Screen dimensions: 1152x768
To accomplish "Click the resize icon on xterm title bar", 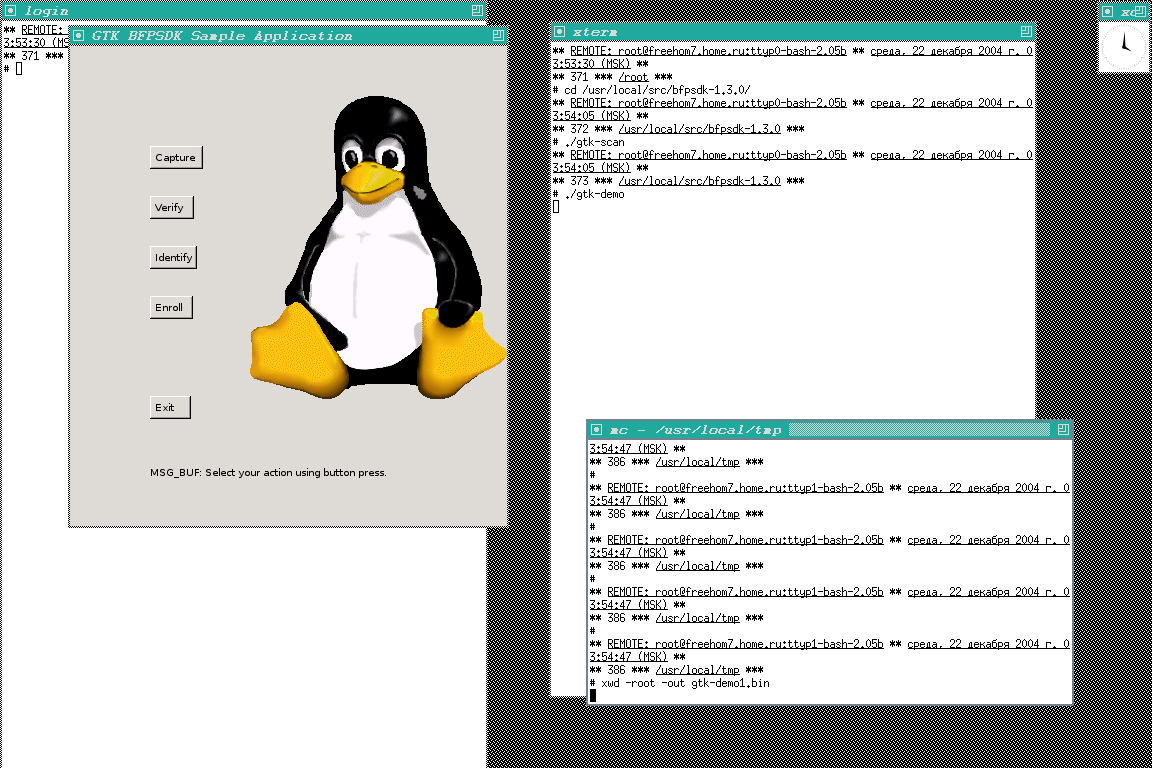I will (1025, 32).
